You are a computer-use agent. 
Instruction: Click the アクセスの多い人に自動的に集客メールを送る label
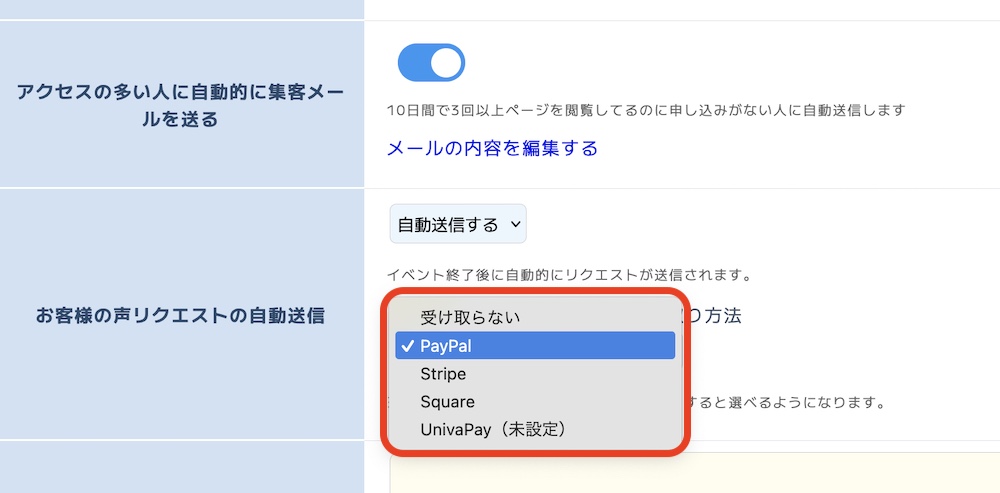[x=181, y=105]
